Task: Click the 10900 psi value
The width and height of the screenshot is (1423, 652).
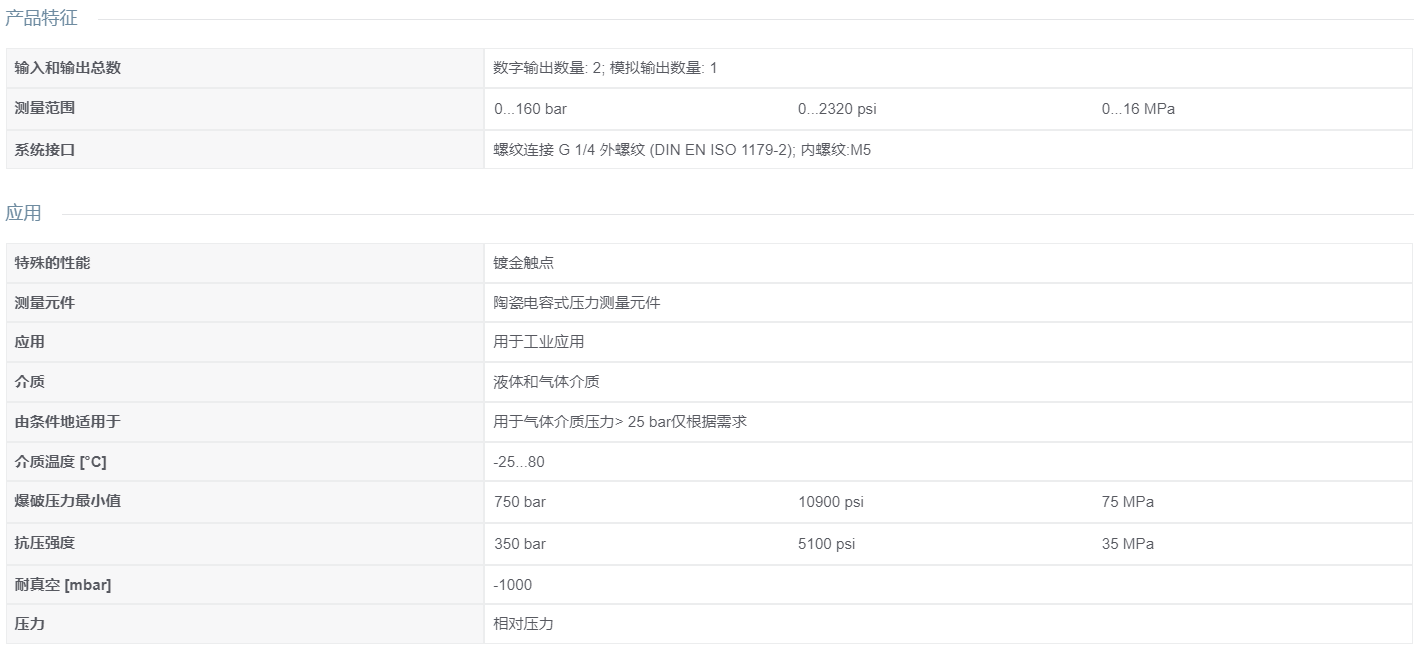Action: point(830,502)
